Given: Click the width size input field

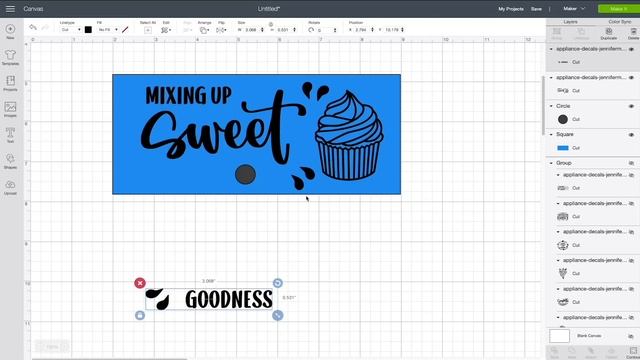Looking at the screenshot, I should pyautogui.click(x=252, y=30).
